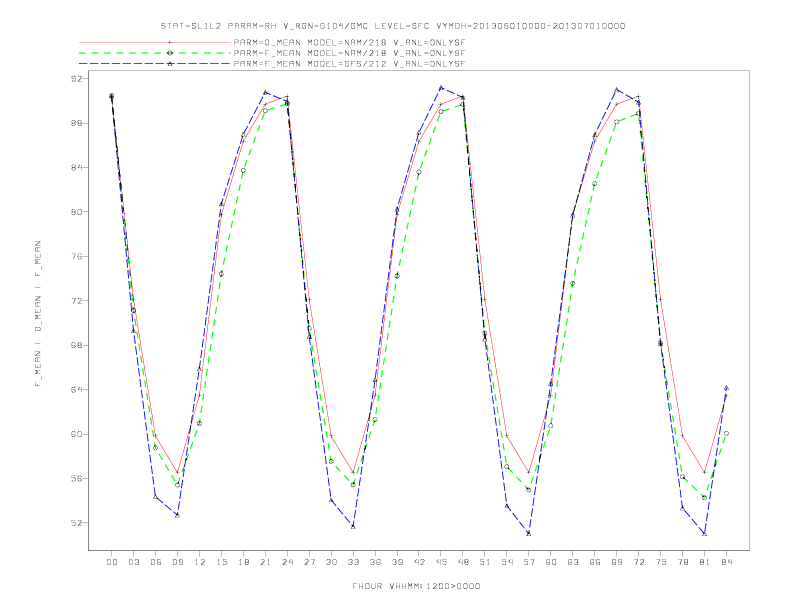Click the x-axis forecast hour label 33
Image resolution: width=792 pixels, height=612 pixels.
(353, 562)
